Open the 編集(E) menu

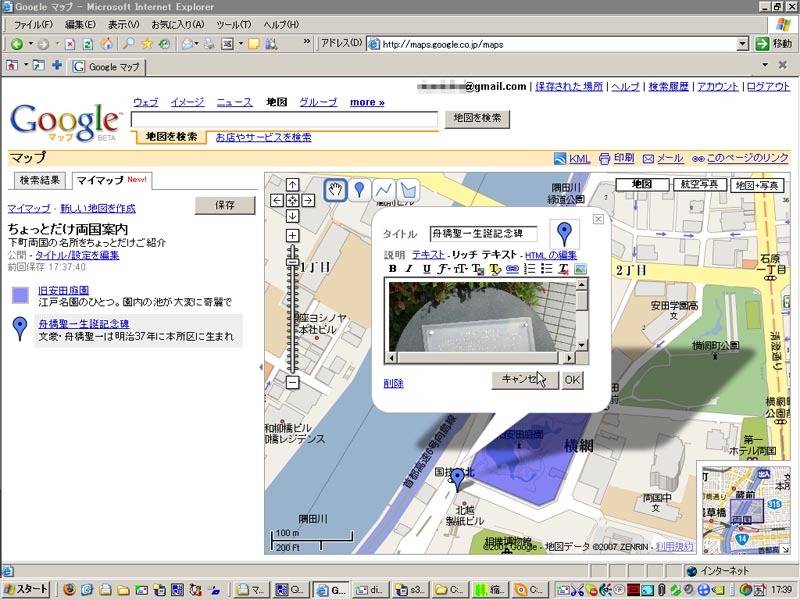coord(80,24)
